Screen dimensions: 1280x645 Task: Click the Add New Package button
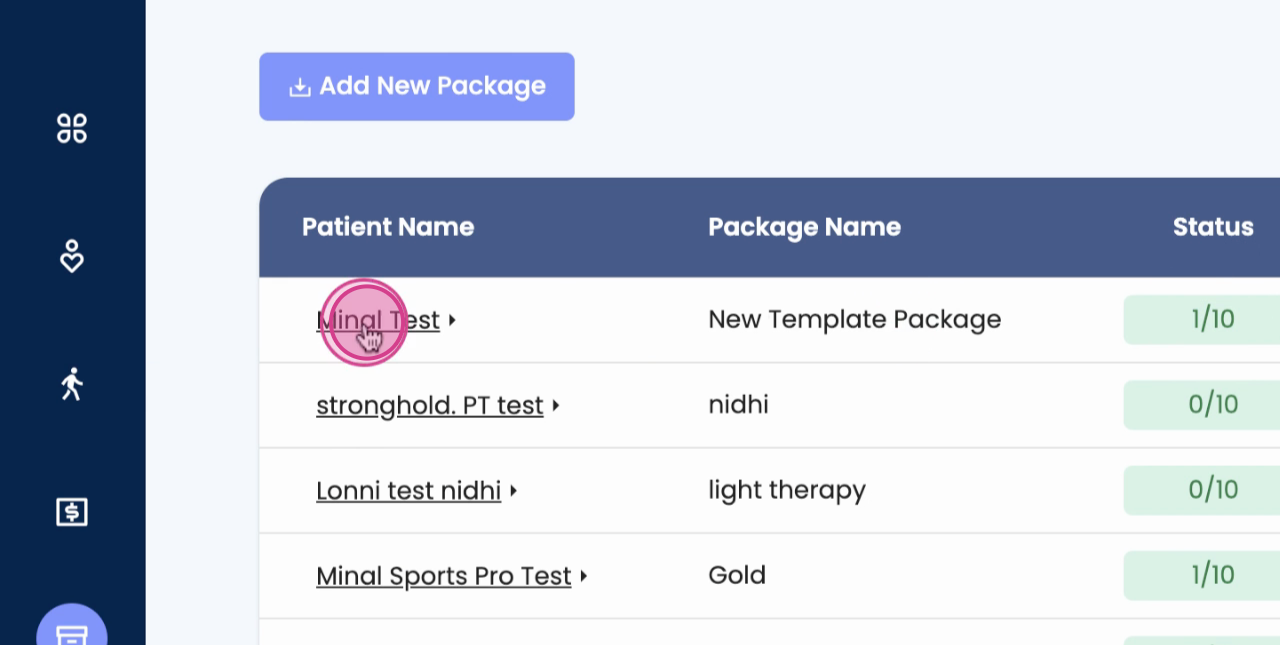(x=416, y=87)
